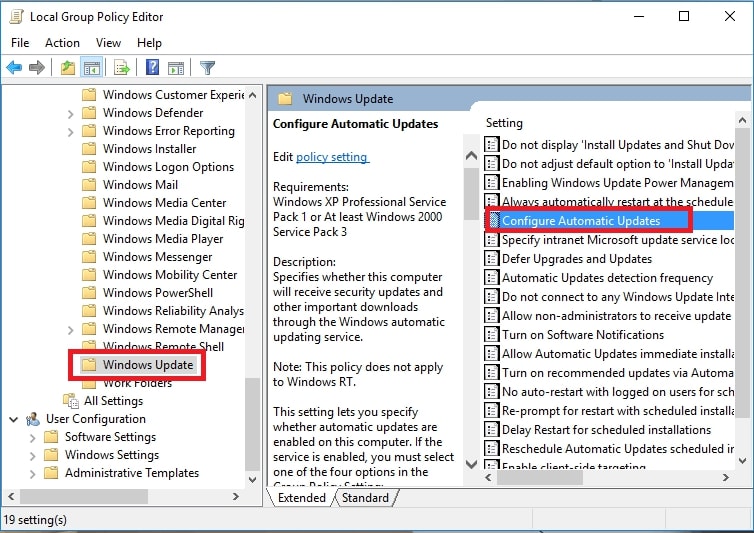Click the Windows Messenger folder icon

coord(89,256)
